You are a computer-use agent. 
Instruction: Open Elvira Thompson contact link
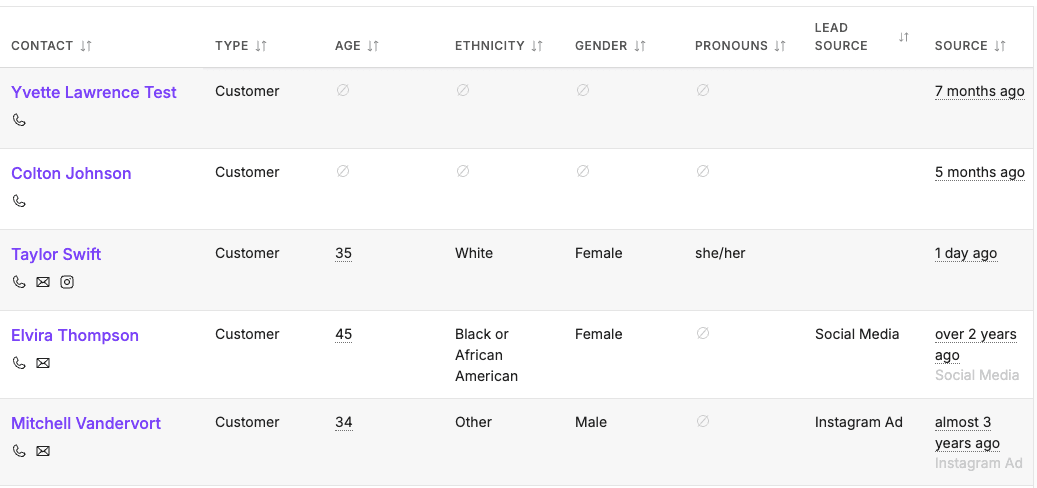(75, 335)
